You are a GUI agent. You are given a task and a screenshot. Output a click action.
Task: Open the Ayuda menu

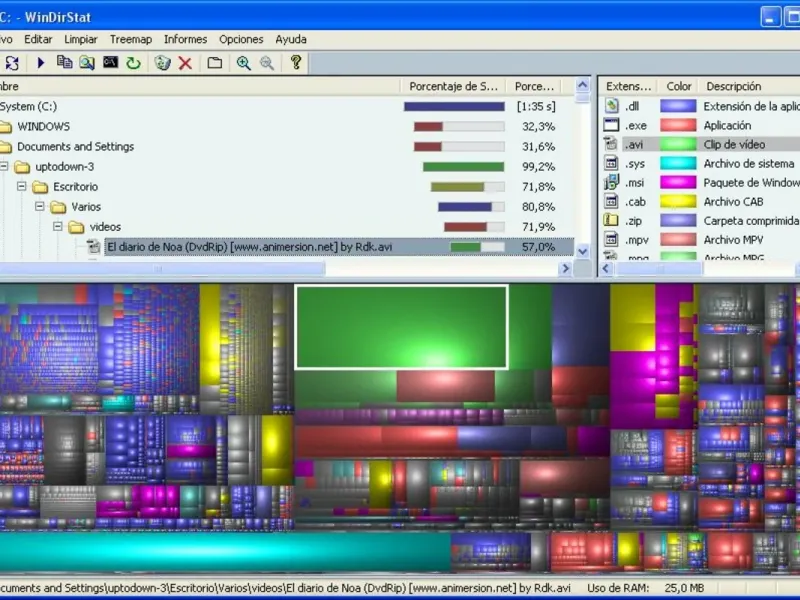coord(291,39)
